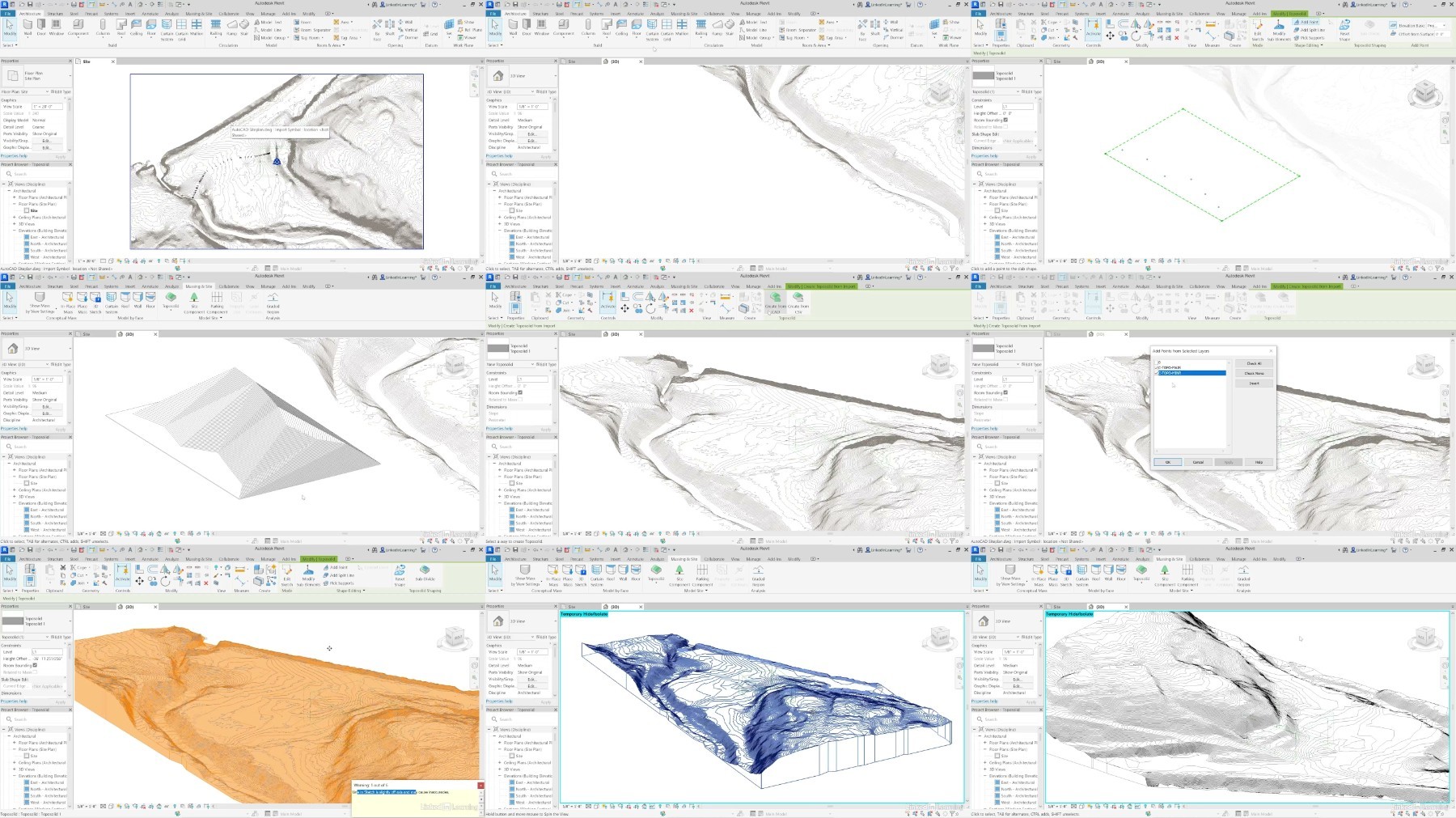The image size is (1456, 818).
Task: Select 'Modify | Toposolid' tab in orange topography window
Action: click(319, 559)
